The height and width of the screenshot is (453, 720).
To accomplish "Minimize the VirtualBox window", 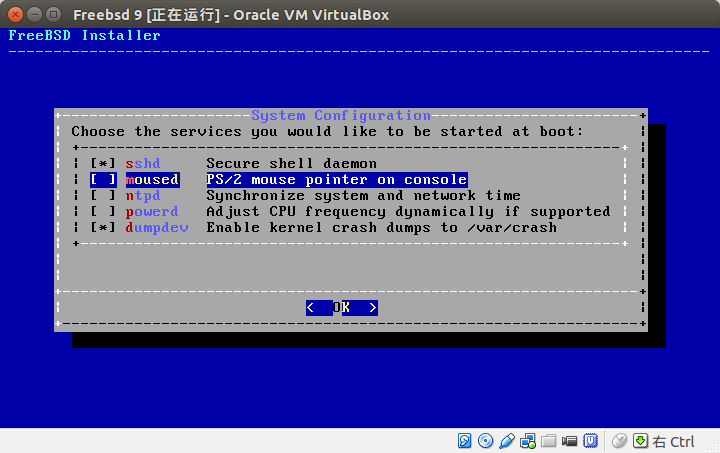I will (34, 15).
